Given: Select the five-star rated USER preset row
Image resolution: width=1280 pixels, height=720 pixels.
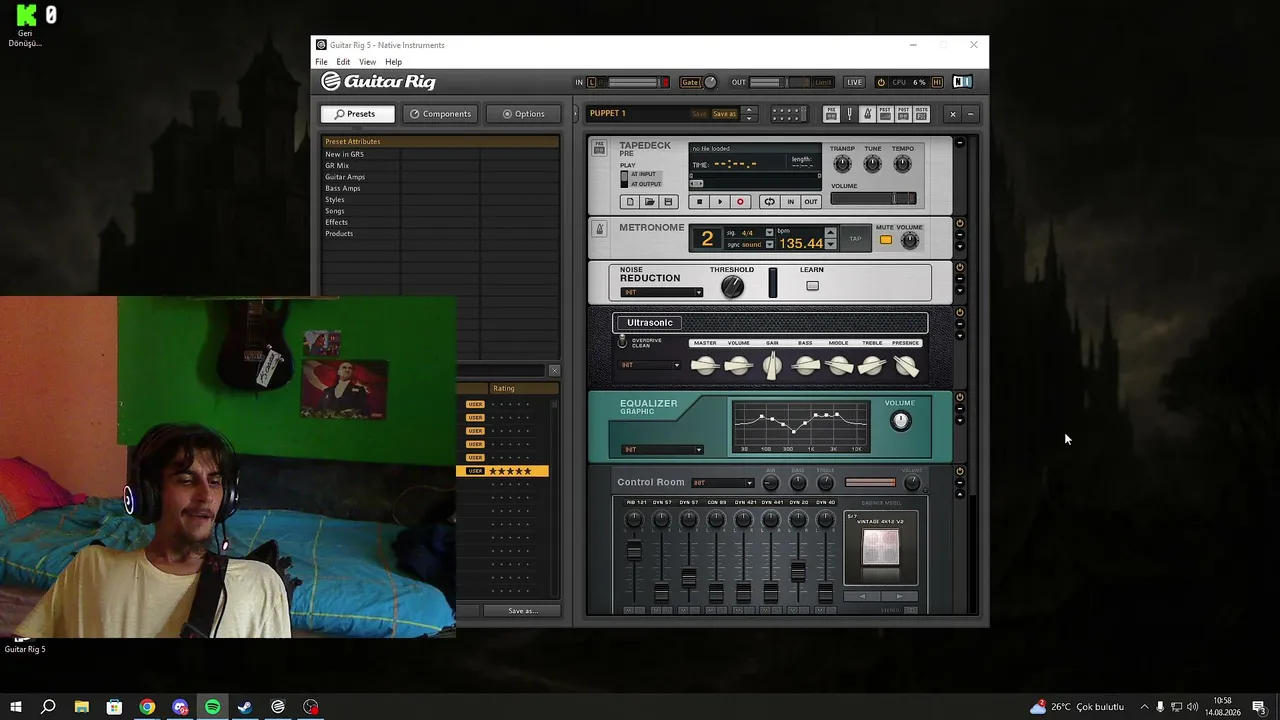Looking at the screenshot, I should [x=502, y=471].
